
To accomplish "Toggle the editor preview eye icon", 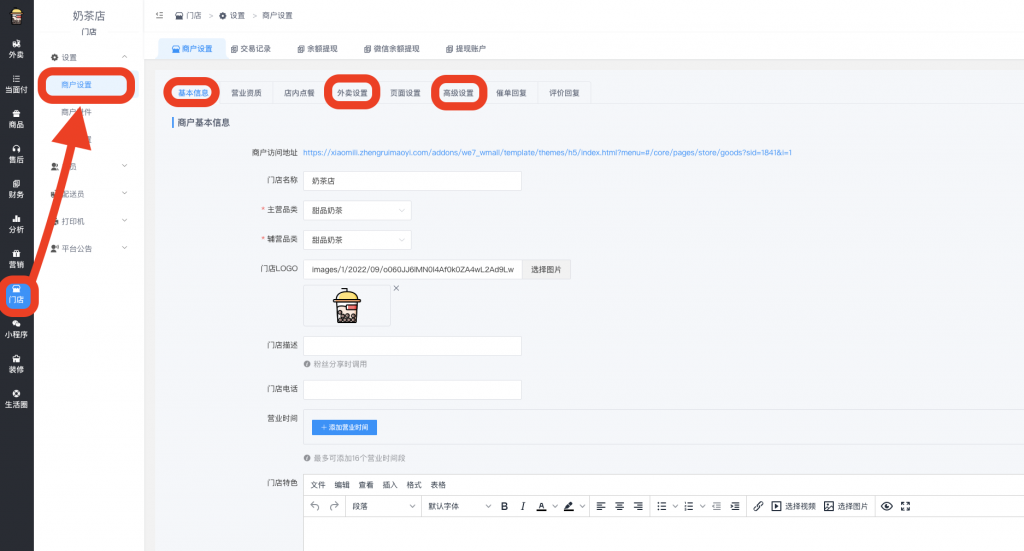I will [886, 506].
